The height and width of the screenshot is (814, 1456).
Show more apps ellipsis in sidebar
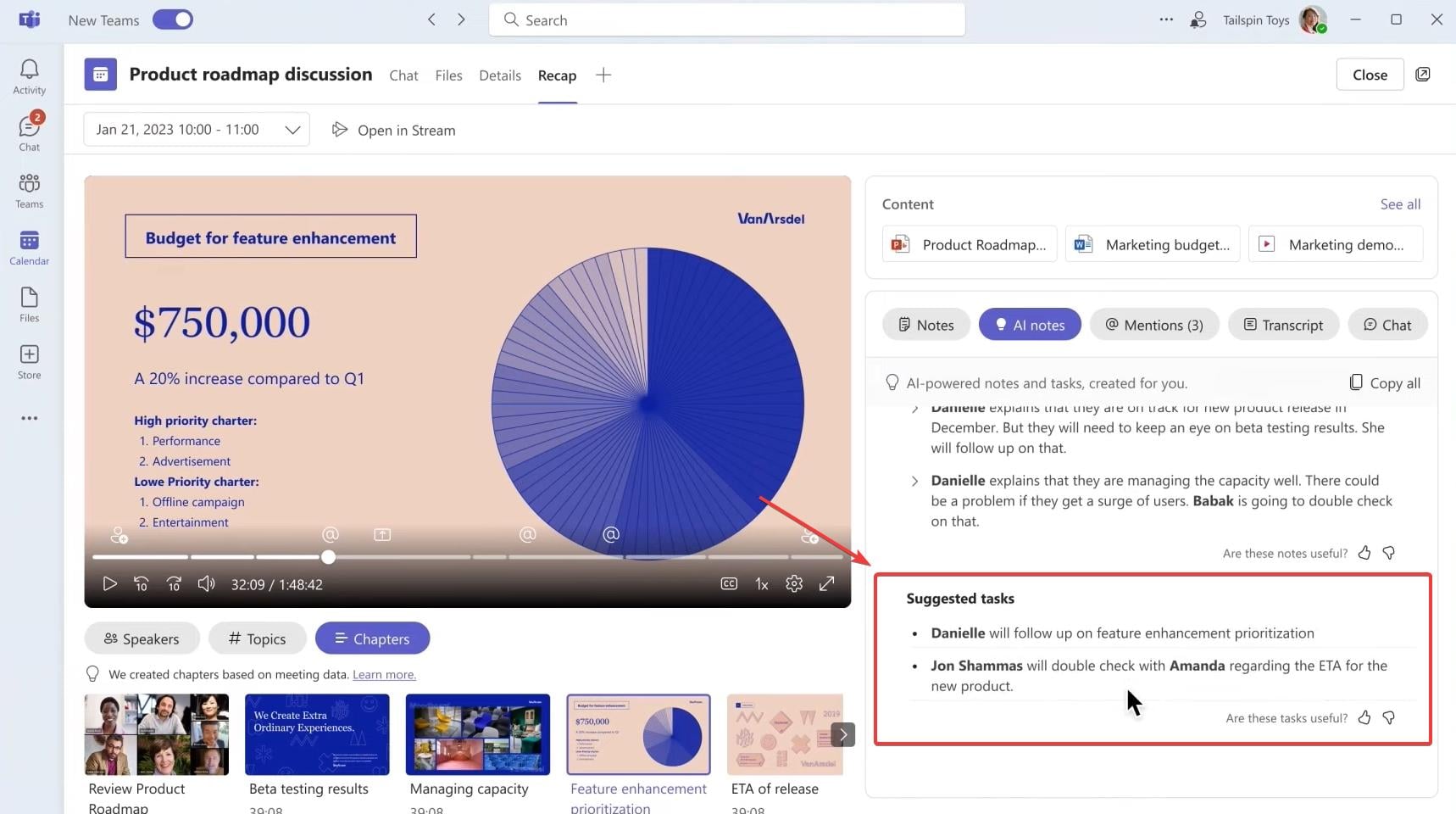(30, 418)
